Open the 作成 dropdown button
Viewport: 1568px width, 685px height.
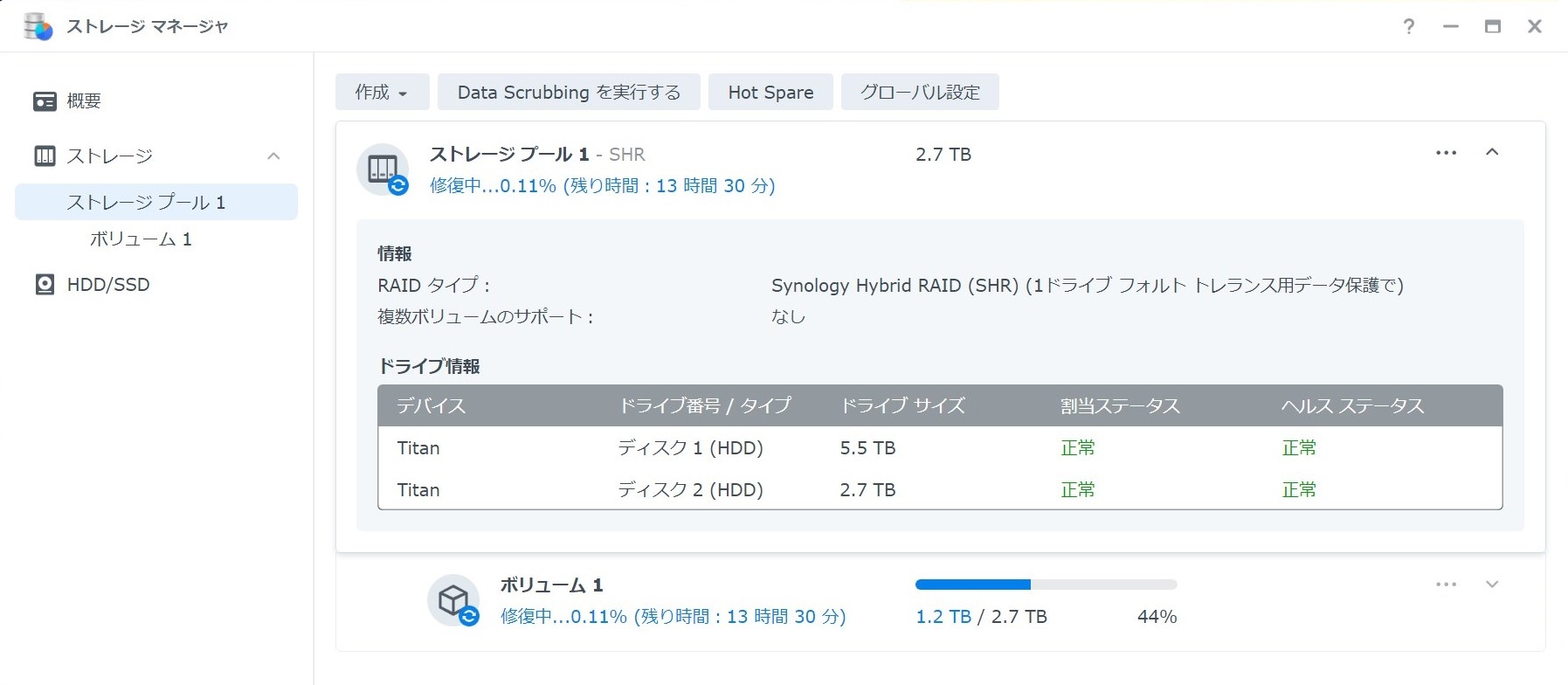[382, 93]
